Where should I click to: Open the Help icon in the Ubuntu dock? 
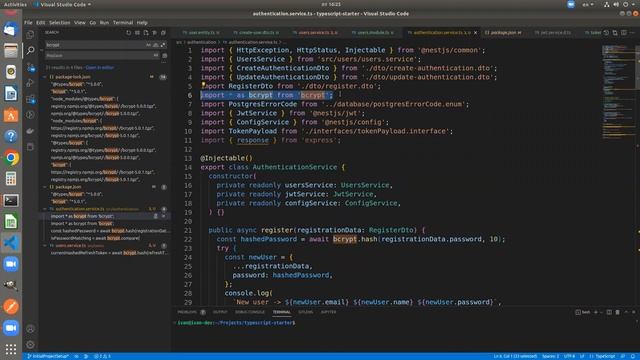click(11, 136)
